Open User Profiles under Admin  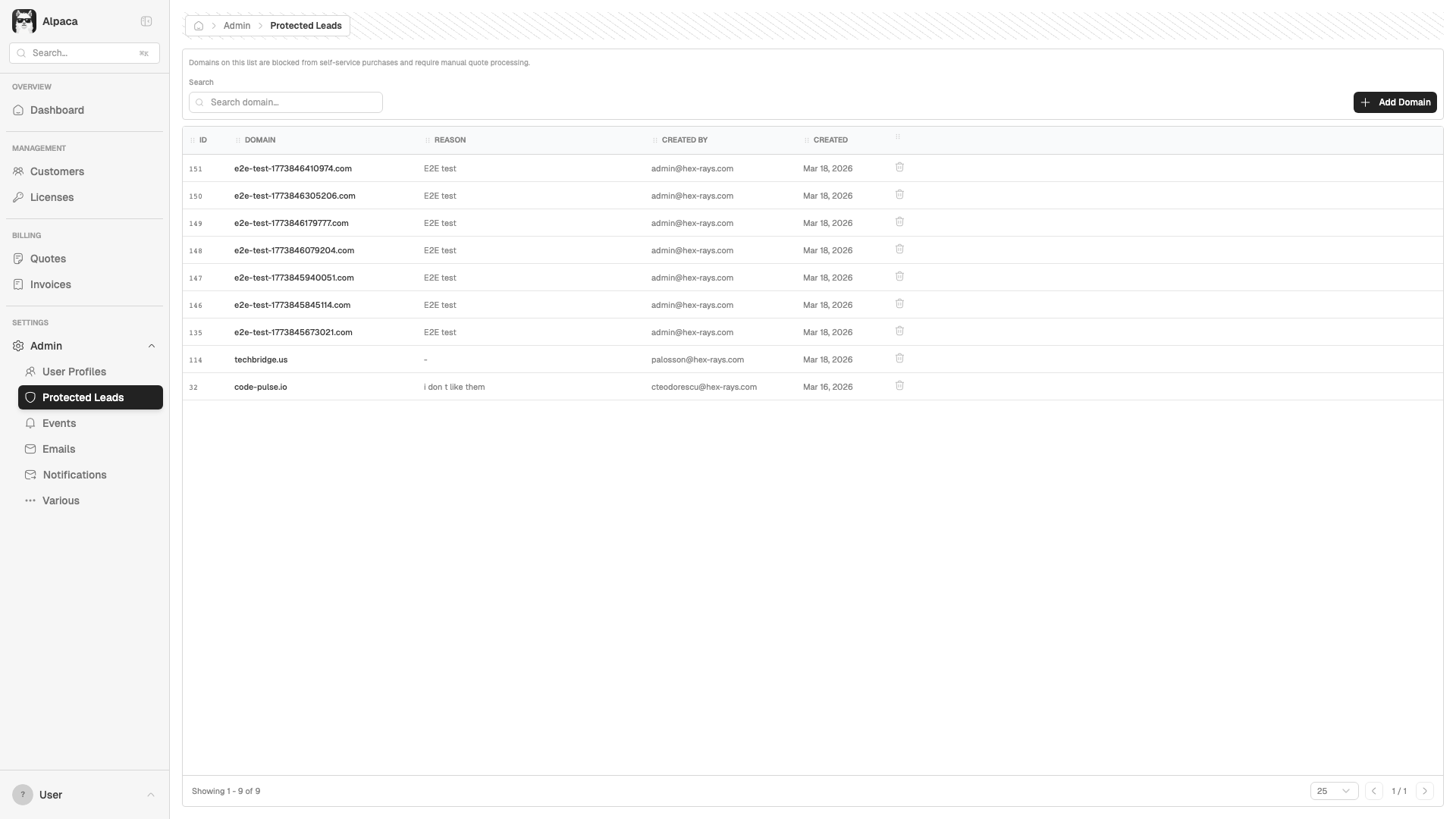coord(74,372)
